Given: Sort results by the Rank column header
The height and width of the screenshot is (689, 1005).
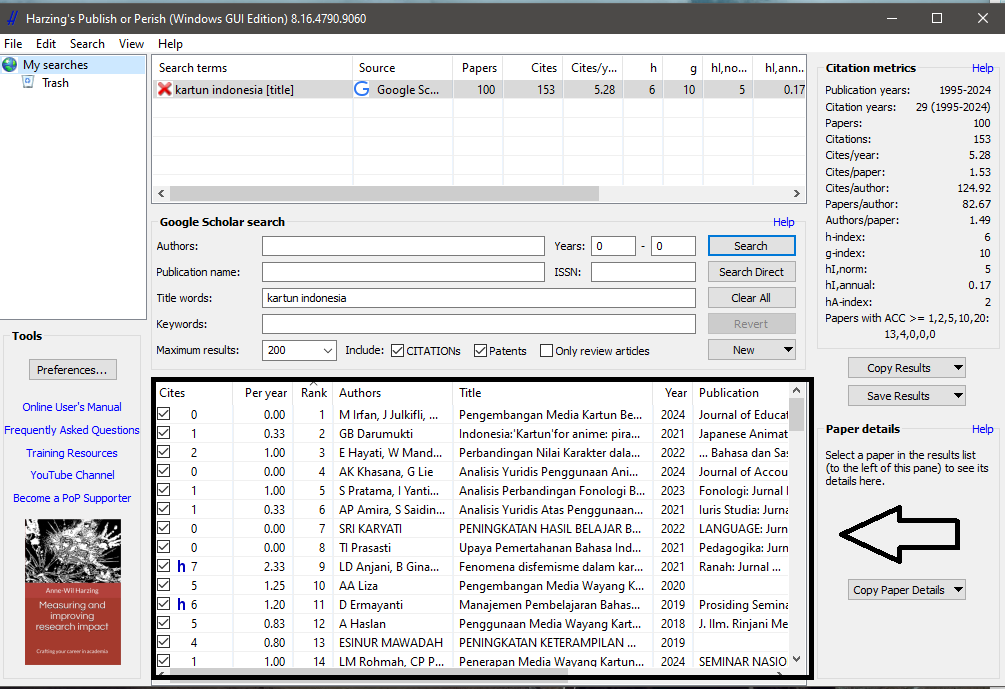Looking at the screenshot, I should pos(313,393).
